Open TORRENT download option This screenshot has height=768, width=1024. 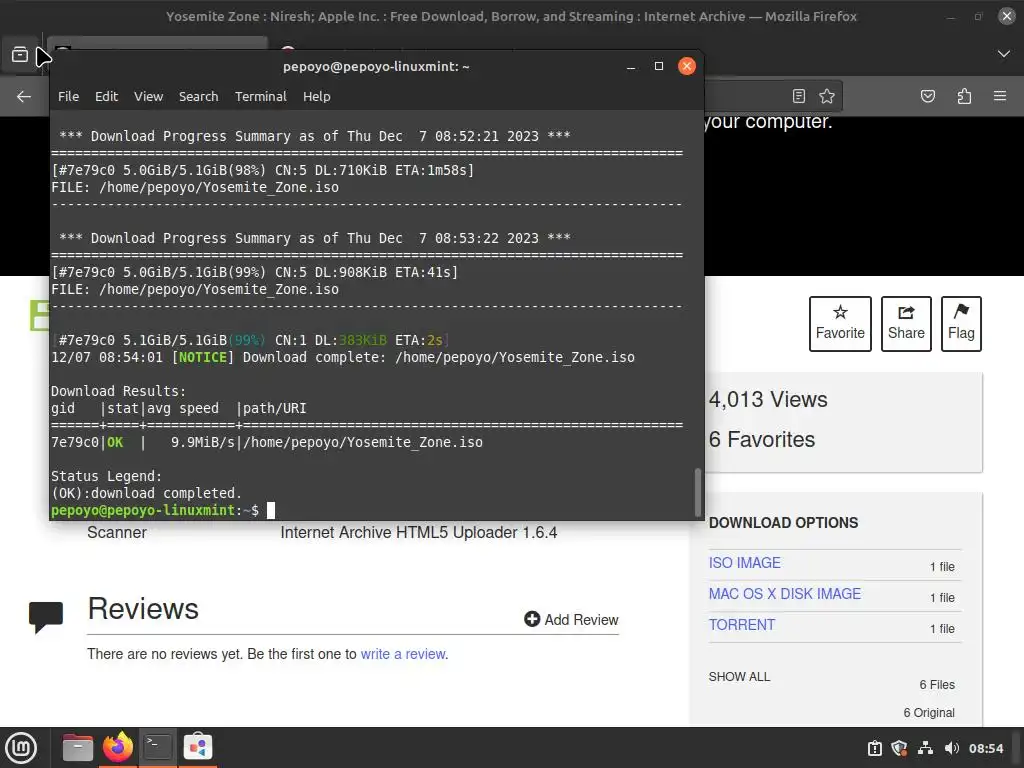click(742, 625)
